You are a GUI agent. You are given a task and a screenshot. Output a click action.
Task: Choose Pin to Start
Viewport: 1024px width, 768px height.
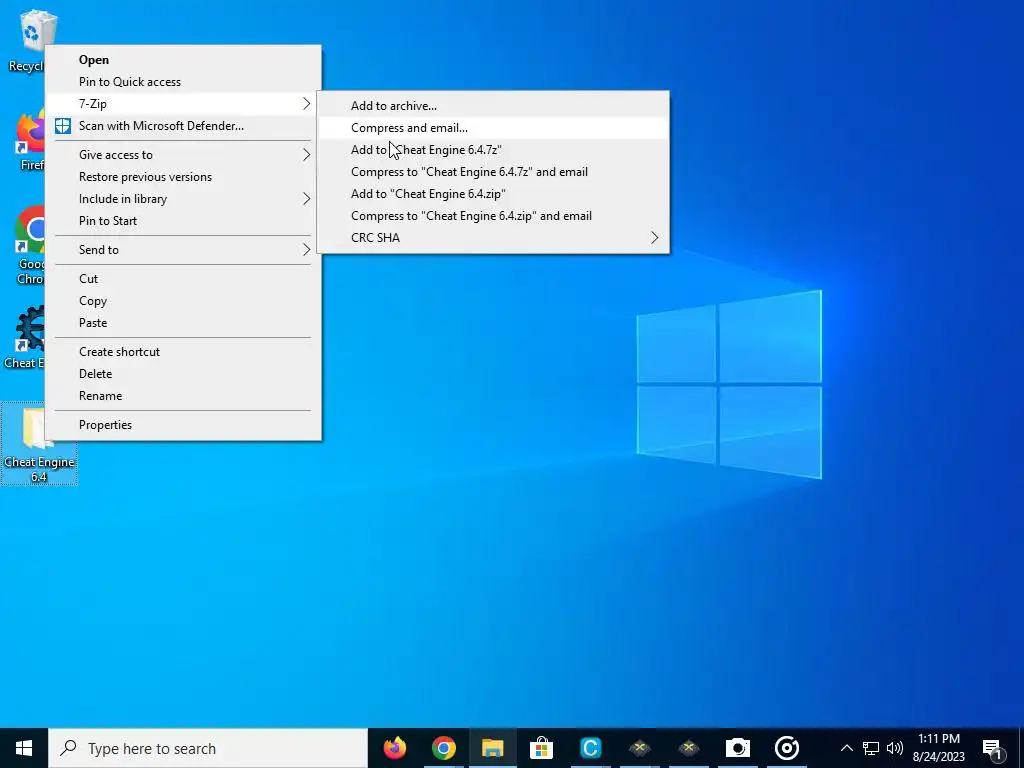[184, 221]
